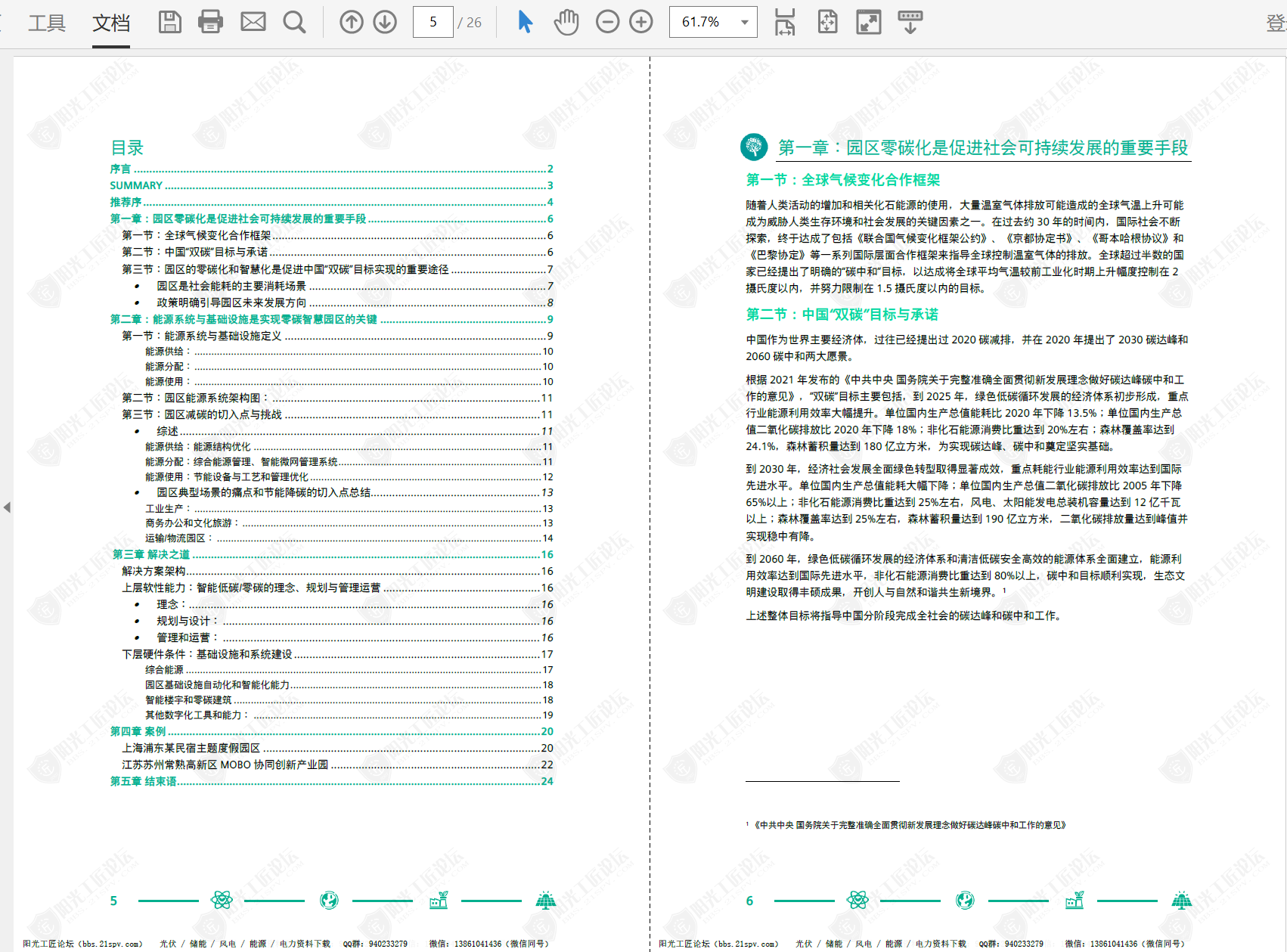The height and width of the screenshot is (952, 1287).
Task: Click TOC line 第一节：能源系统与基础设施定义
Action: coord(337,336)
